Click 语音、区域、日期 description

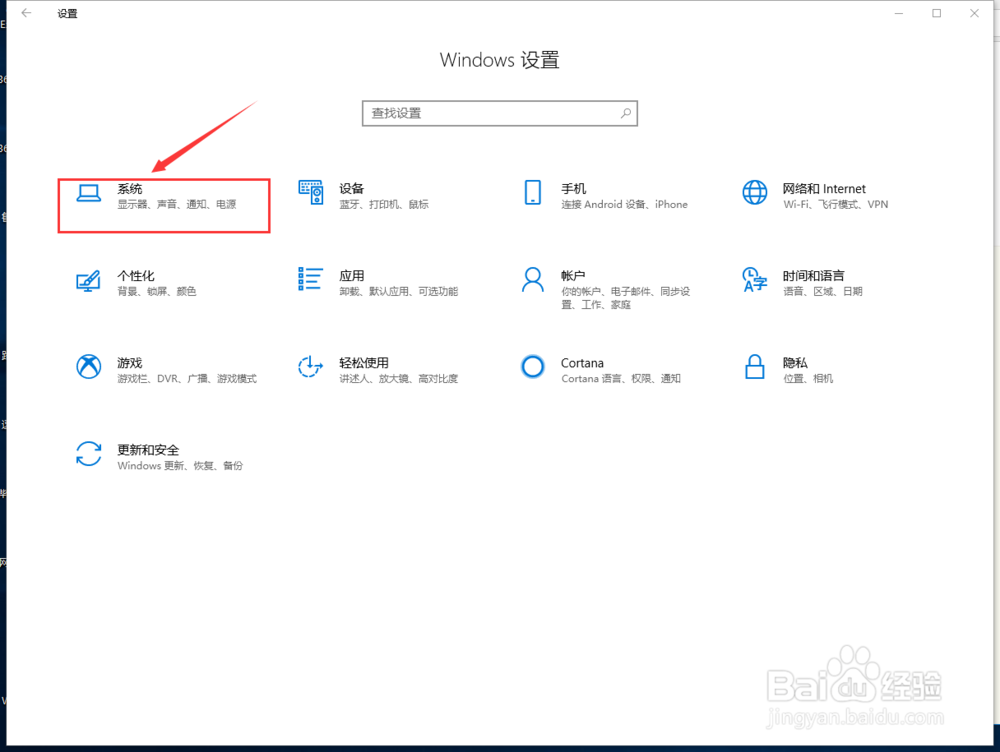tap(823, 291)
